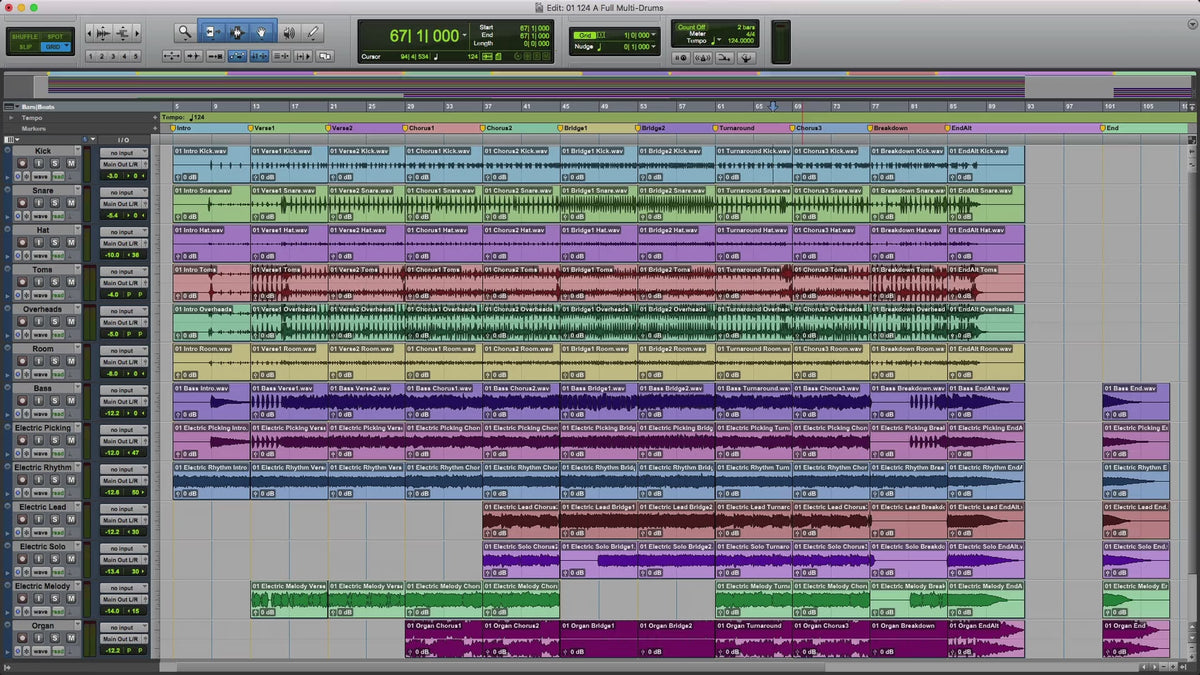
Task: Enable input monitoring on Hat track
Action: [39, 243]
